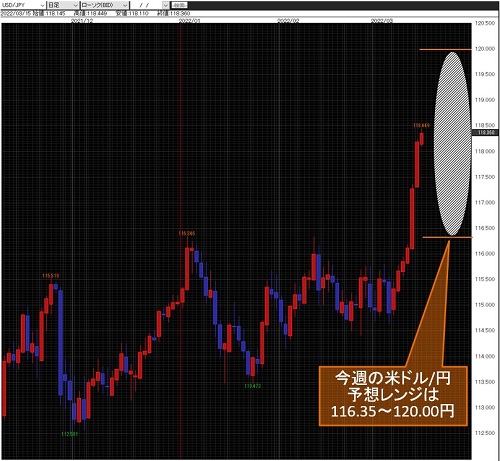Image resolution: width=500 pixels, height=461 pixels.
Task: Click the 2021/12 date axis label
Action: coord(82,21)
